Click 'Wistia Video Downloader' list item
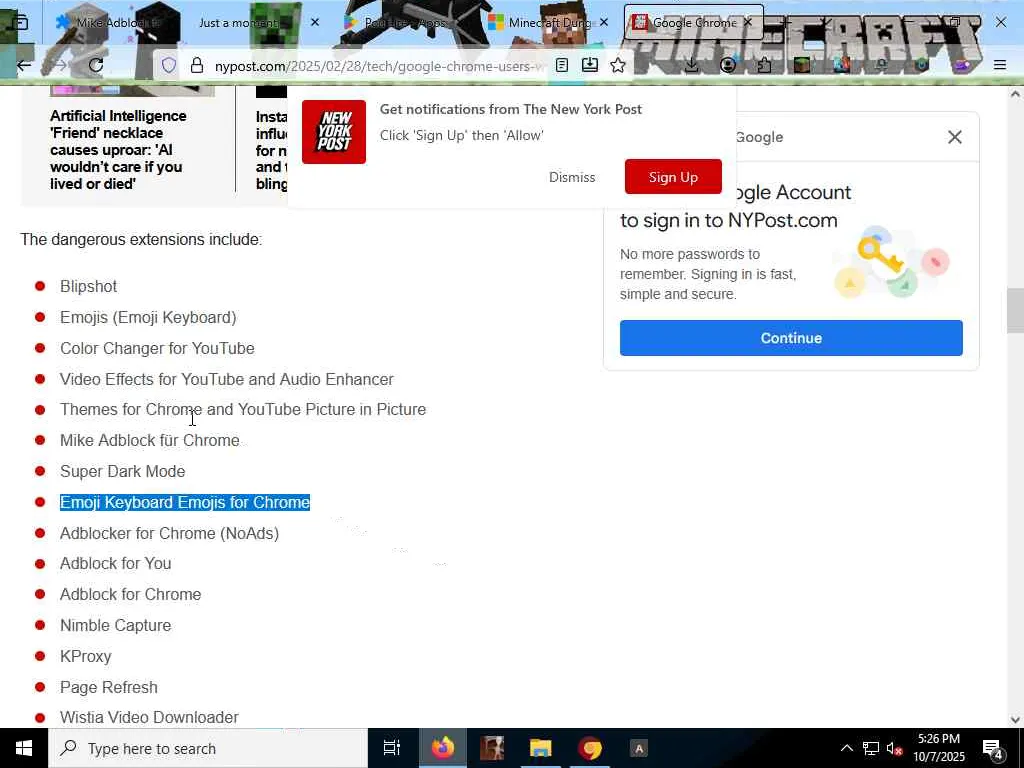1024x768 pixels. 150,717
